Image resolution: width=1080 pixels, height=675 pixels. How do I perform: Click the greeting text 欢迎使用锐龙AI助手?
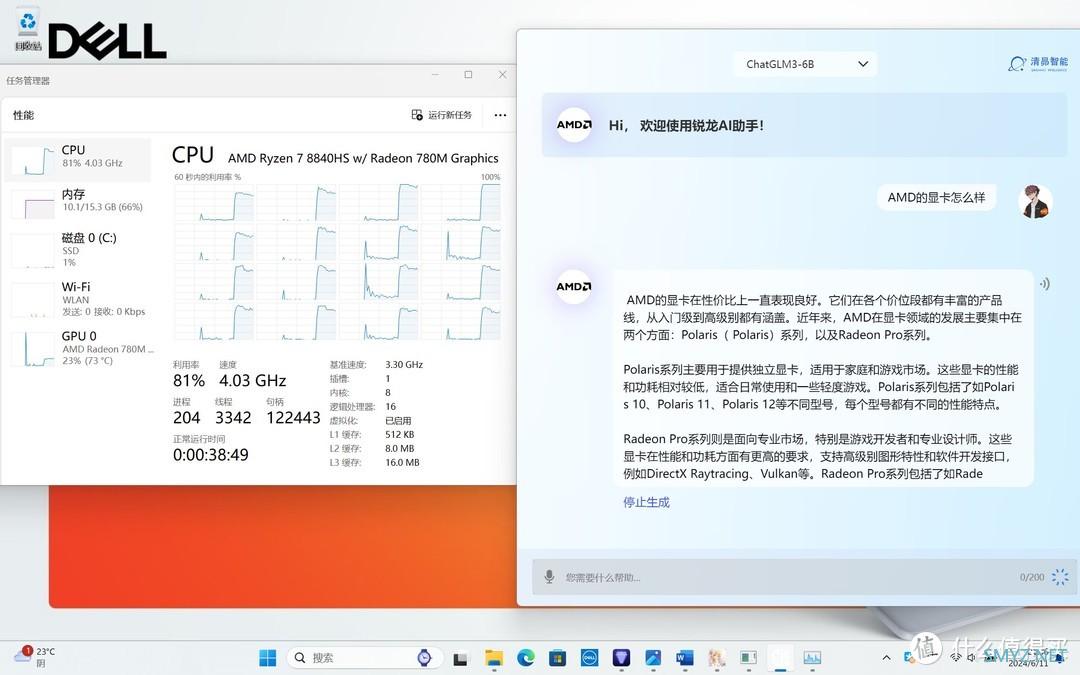point(701,125)
